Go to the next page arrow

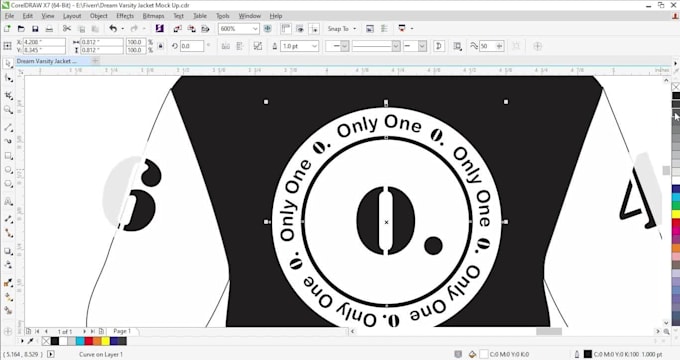(x=85, y=331)
